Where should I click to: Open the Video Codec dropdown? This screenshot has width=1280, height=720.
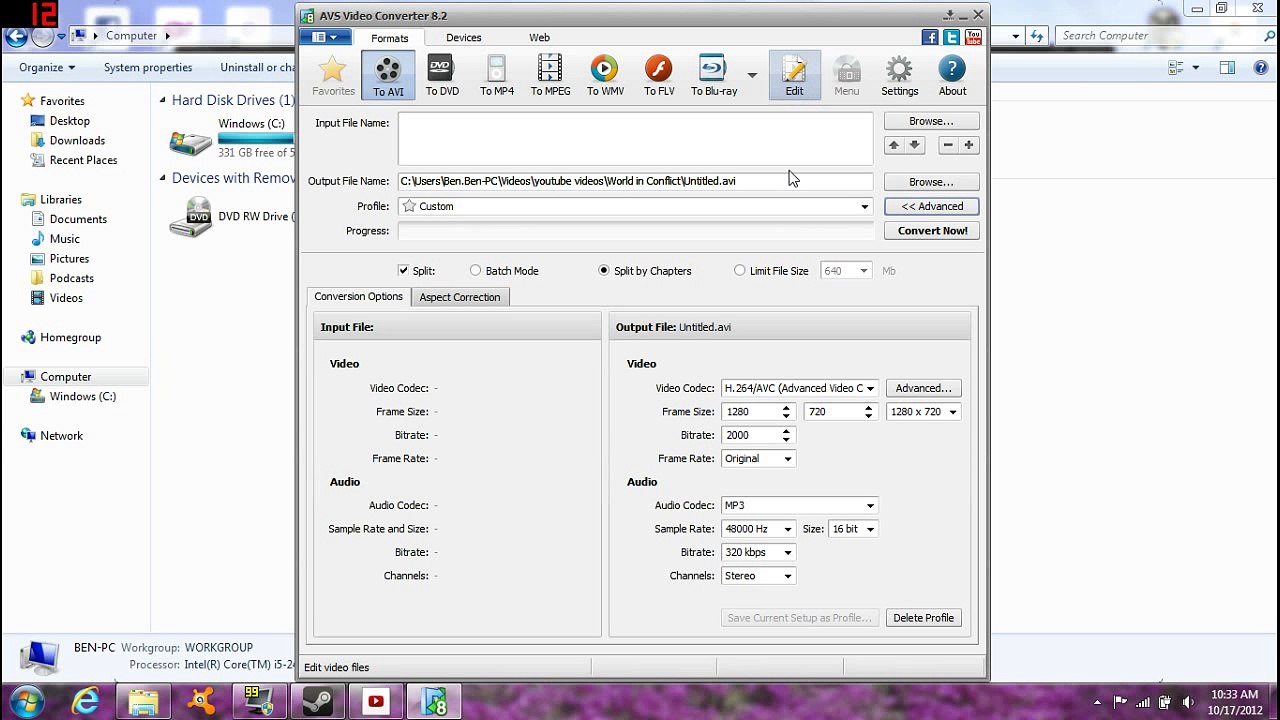[799, 388]
